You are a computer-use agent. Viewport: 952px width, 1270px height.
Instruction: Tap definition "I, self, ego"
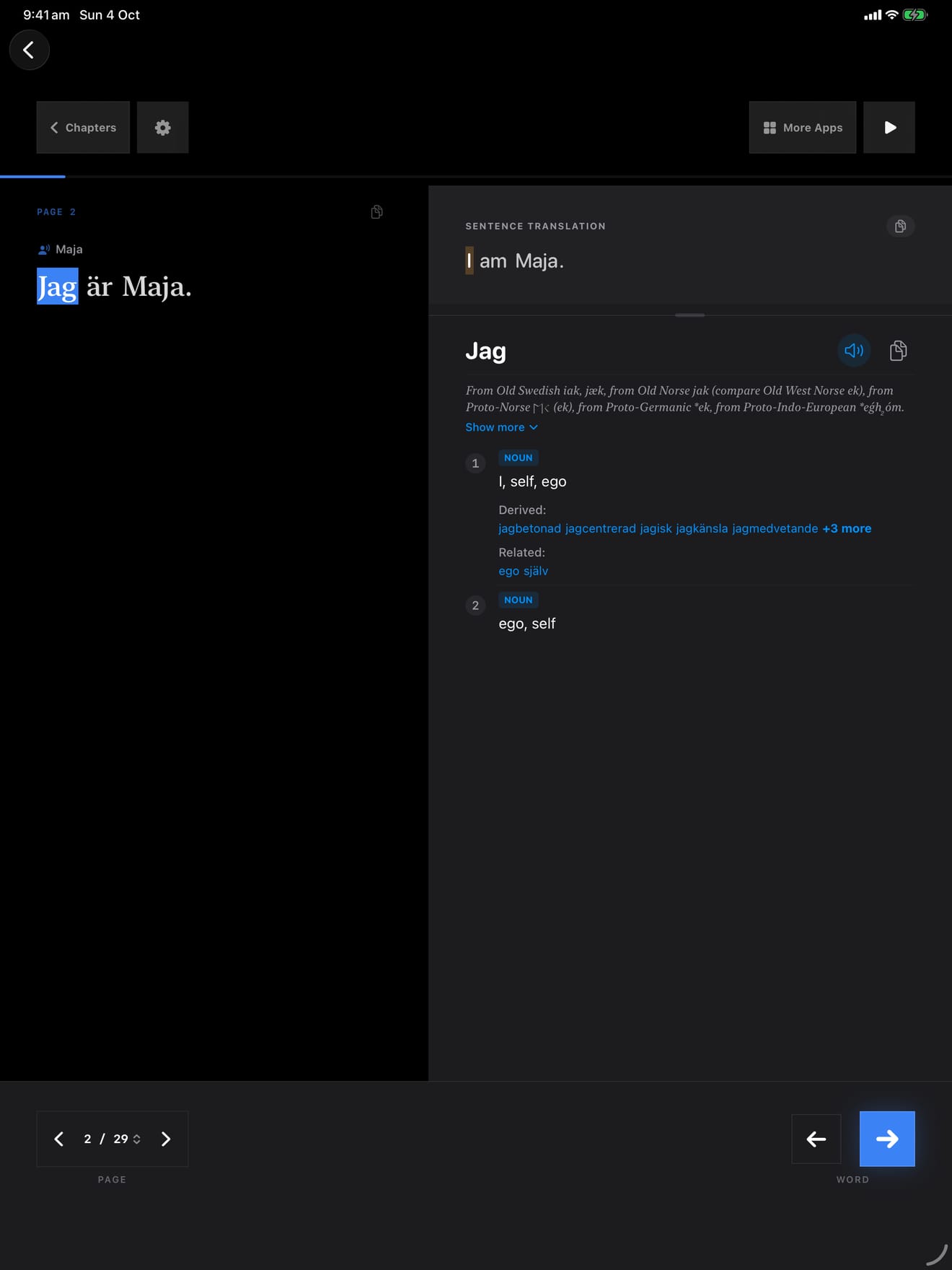click(x=532, y=481)
